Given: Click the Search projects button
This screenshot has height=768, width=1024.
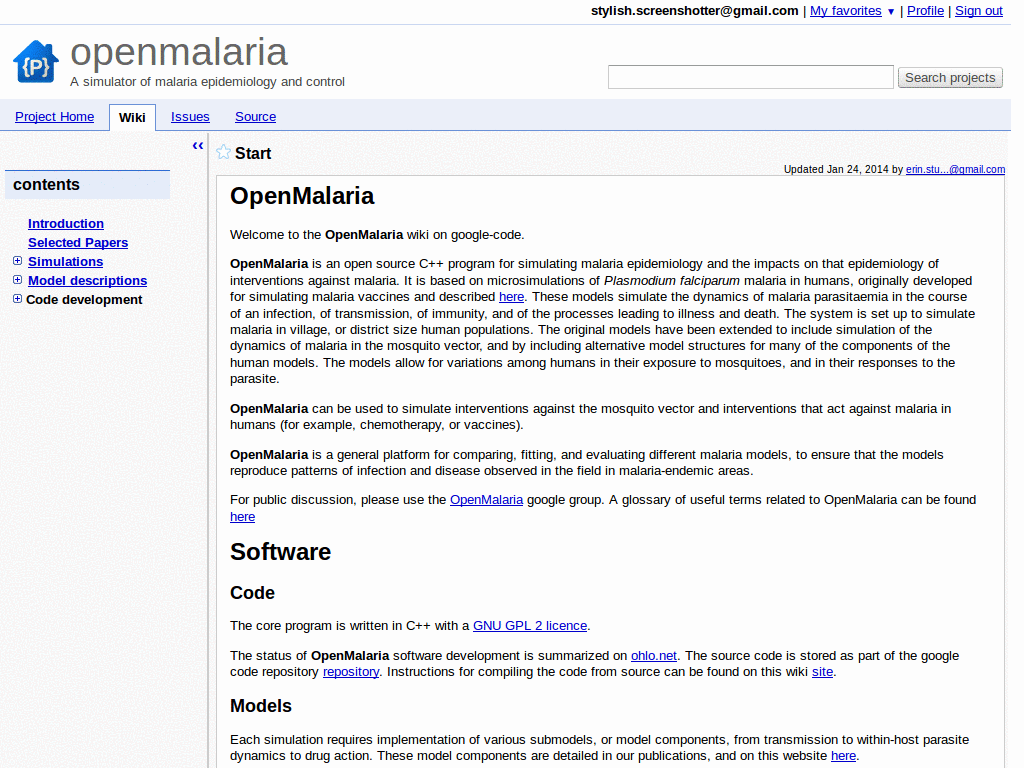Looking at the screenshot, I should (x=950, y=77).
